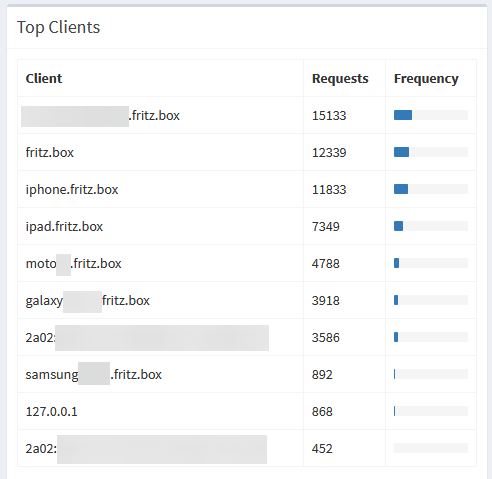Open the 127.0.0.1 client entry
492x479 pixels.
pos(52,412)
